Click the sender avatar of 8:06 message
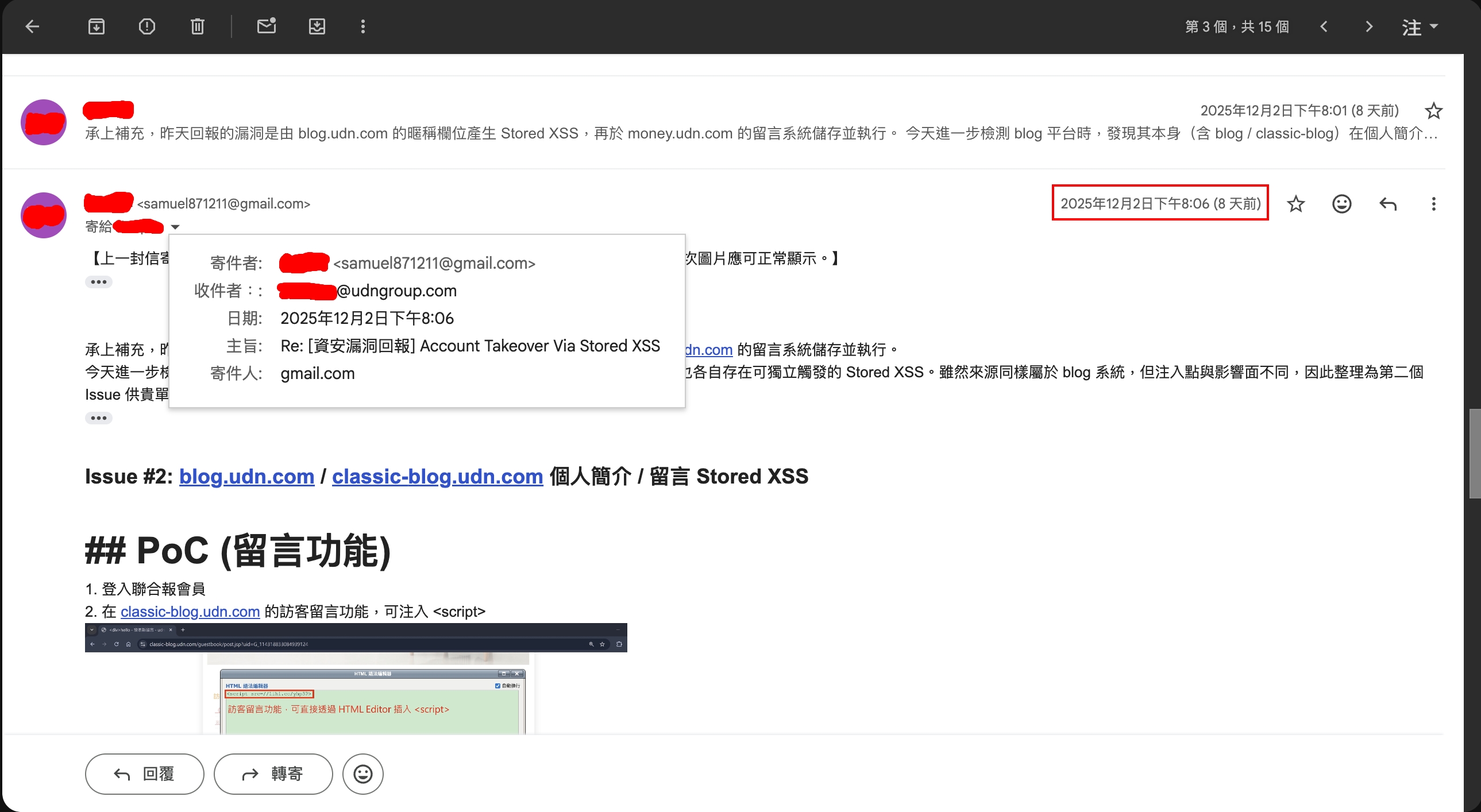Image resolution: width=1481 pixels, height=812 pixels. pyautogui.click(x=44, y=215)
